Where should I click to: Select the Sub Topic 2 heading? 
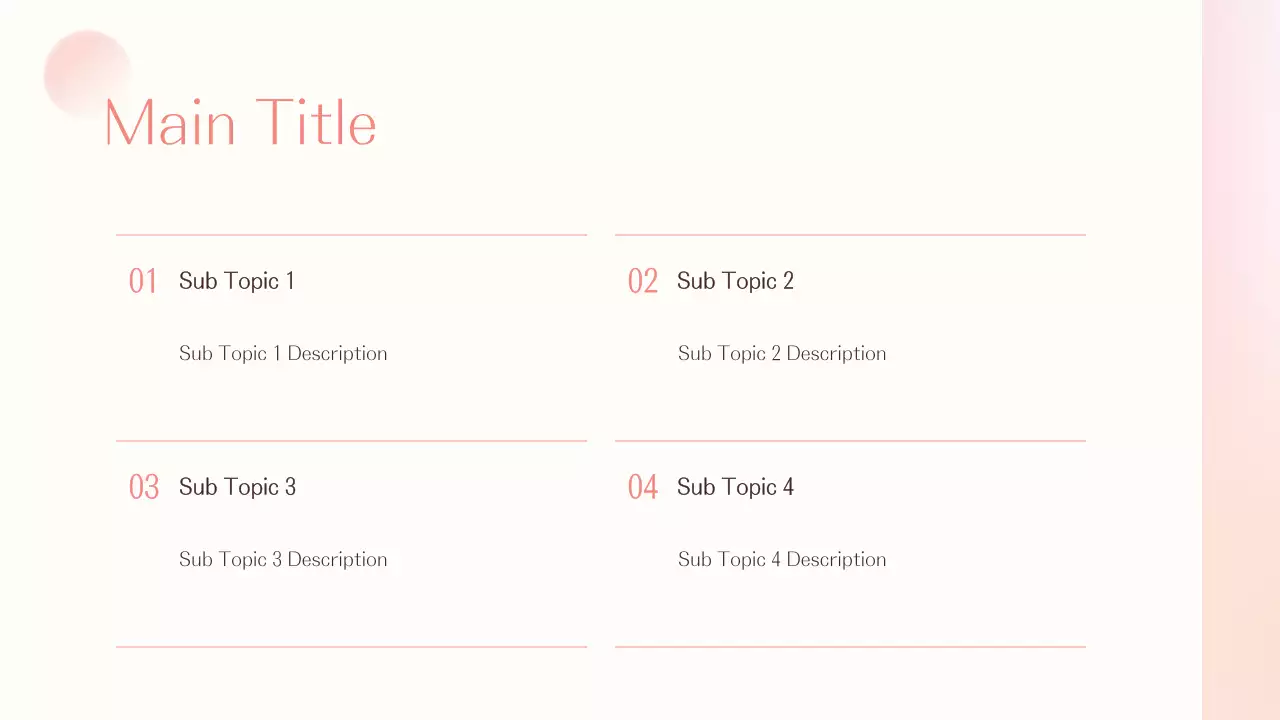click(735, 281)
